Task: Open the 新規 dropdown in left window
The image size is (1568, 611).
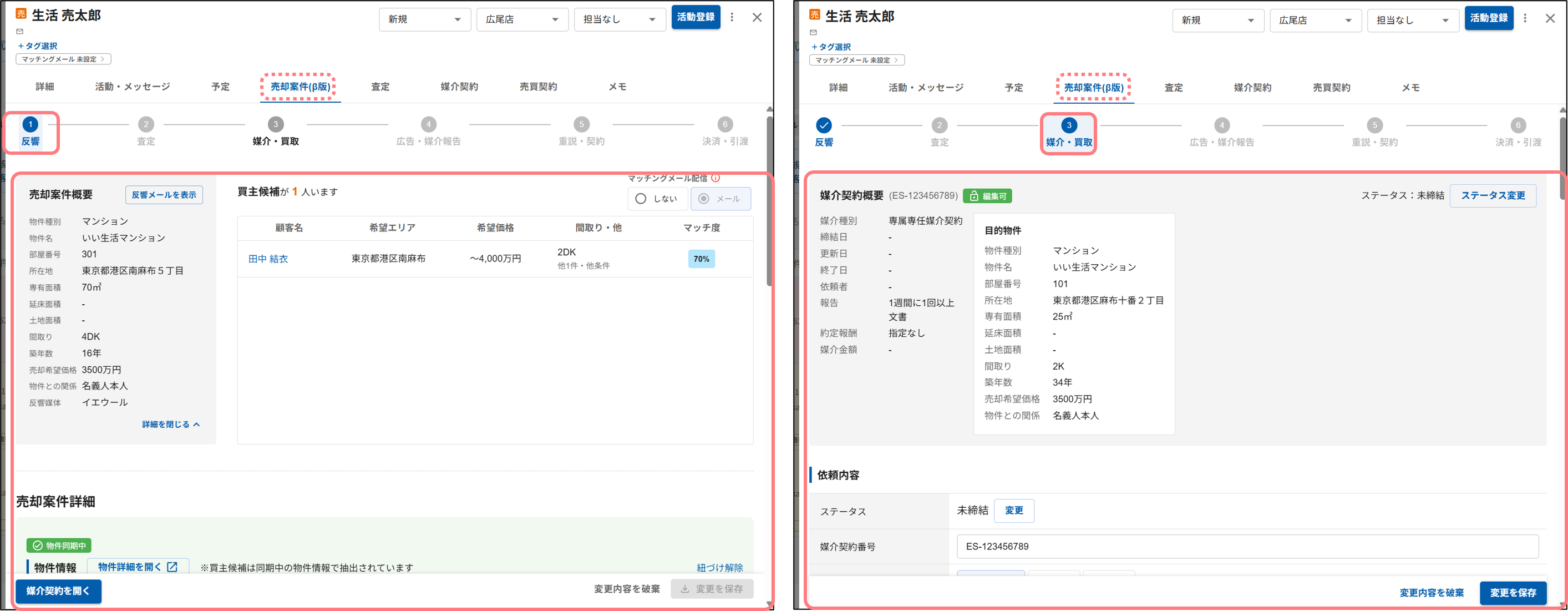Action: 425,19
